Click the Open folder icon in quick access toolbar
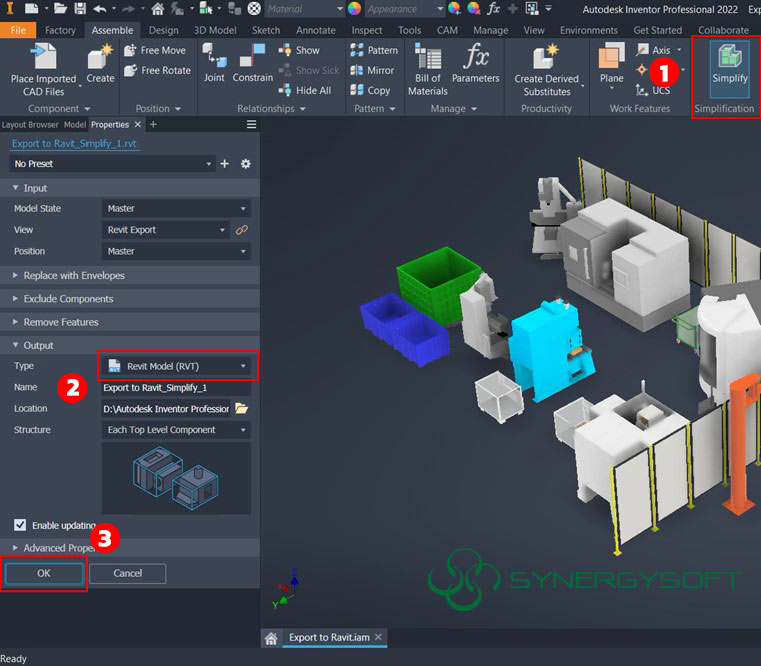The width and height of the screenshot is (761, 666). point(60,9)
